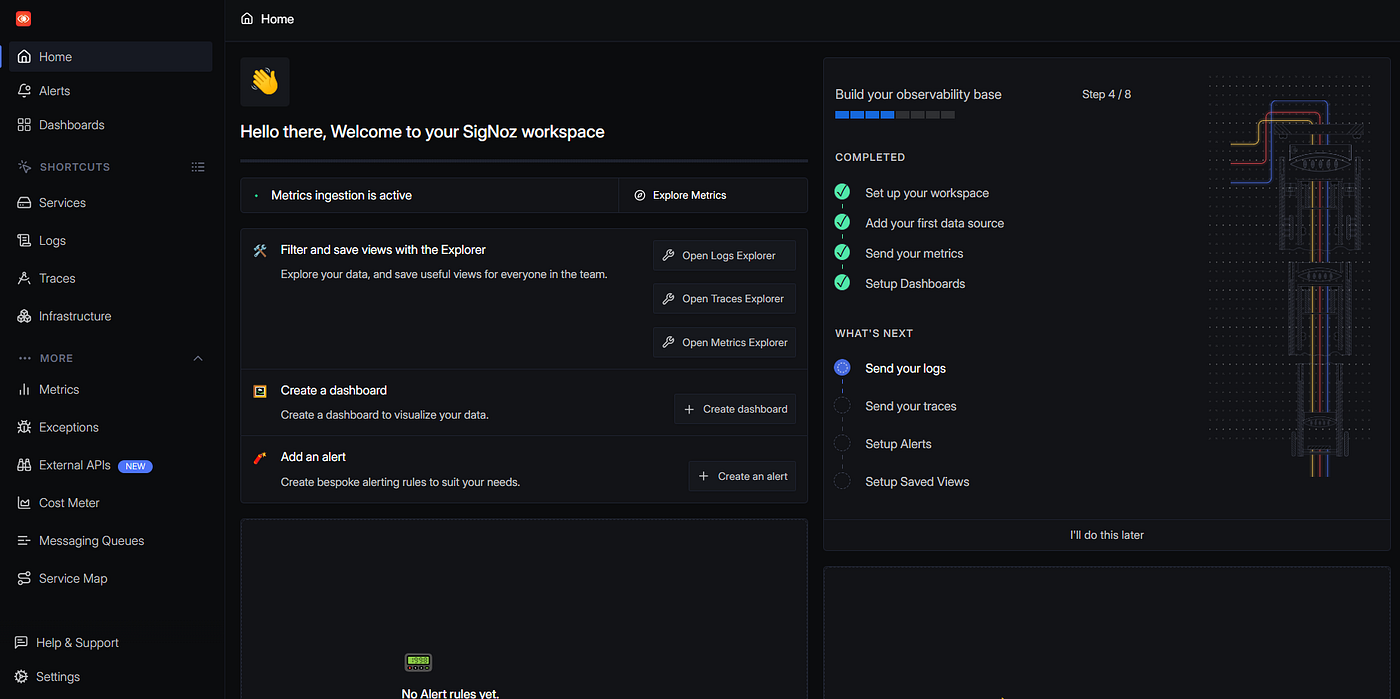1400x699 pixels.
Task: Select the Setup Saved Views step circle
Action: [x=842, y=481]
